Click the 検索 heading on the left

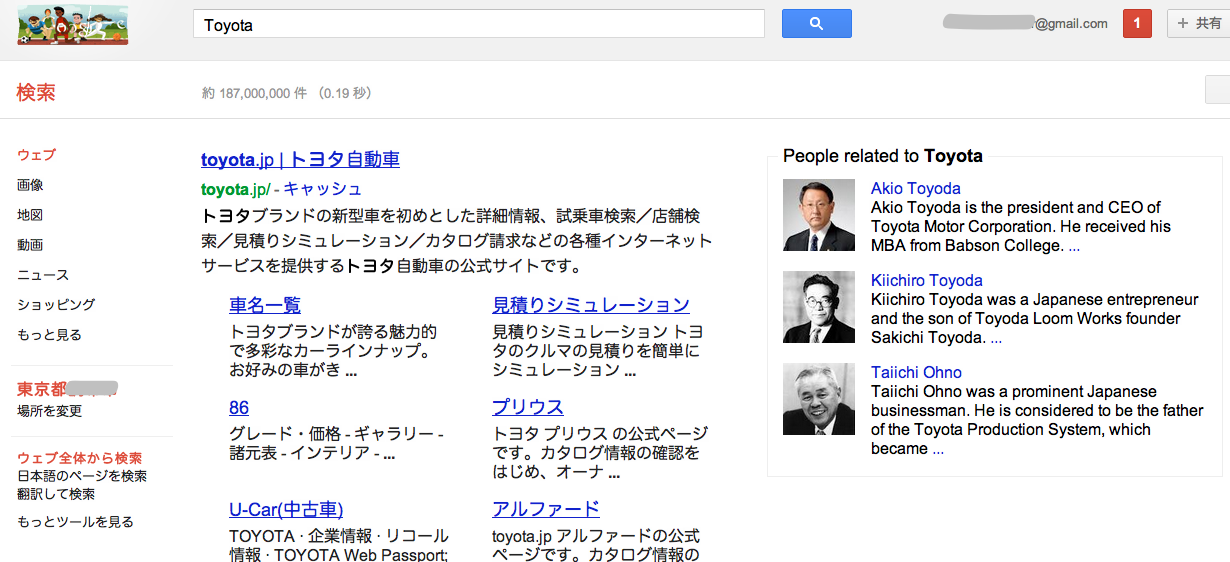[36, 93]
